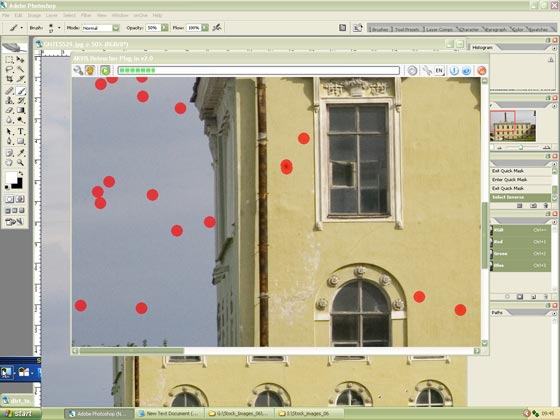Select the Select Inverse history state
560x420 pixels.
521,197
